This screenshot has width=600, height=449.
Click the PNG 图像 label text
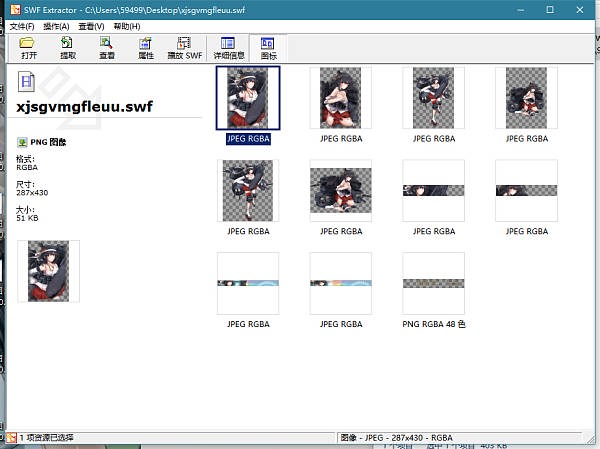click(48, 142)
